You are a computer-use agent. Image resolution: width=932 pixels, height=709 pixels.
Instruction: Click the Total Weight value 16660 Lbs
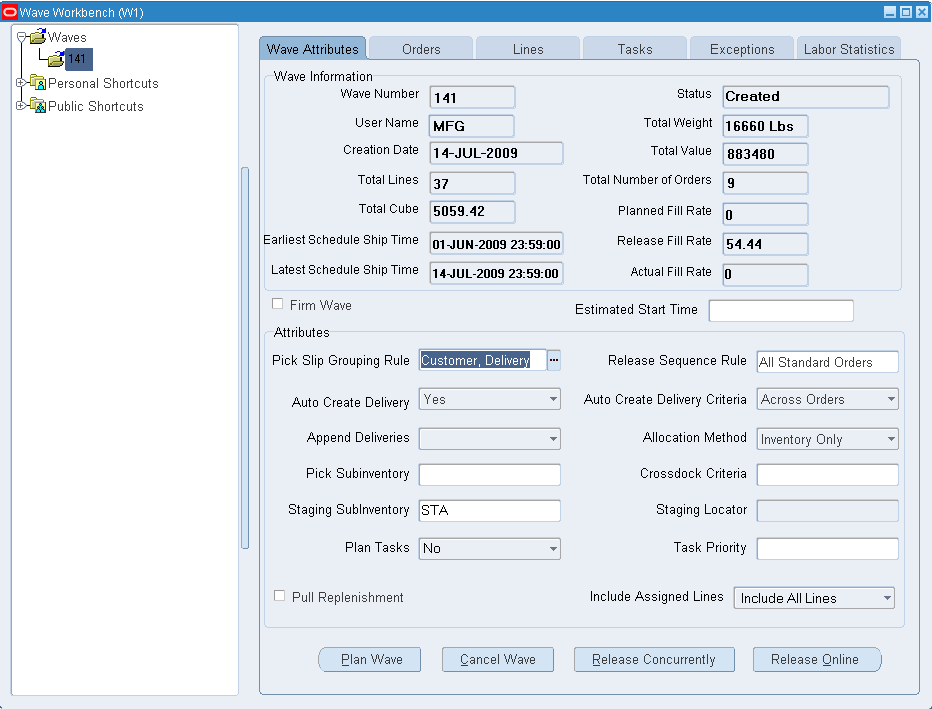pyautogui.click(x=766, y=126)
